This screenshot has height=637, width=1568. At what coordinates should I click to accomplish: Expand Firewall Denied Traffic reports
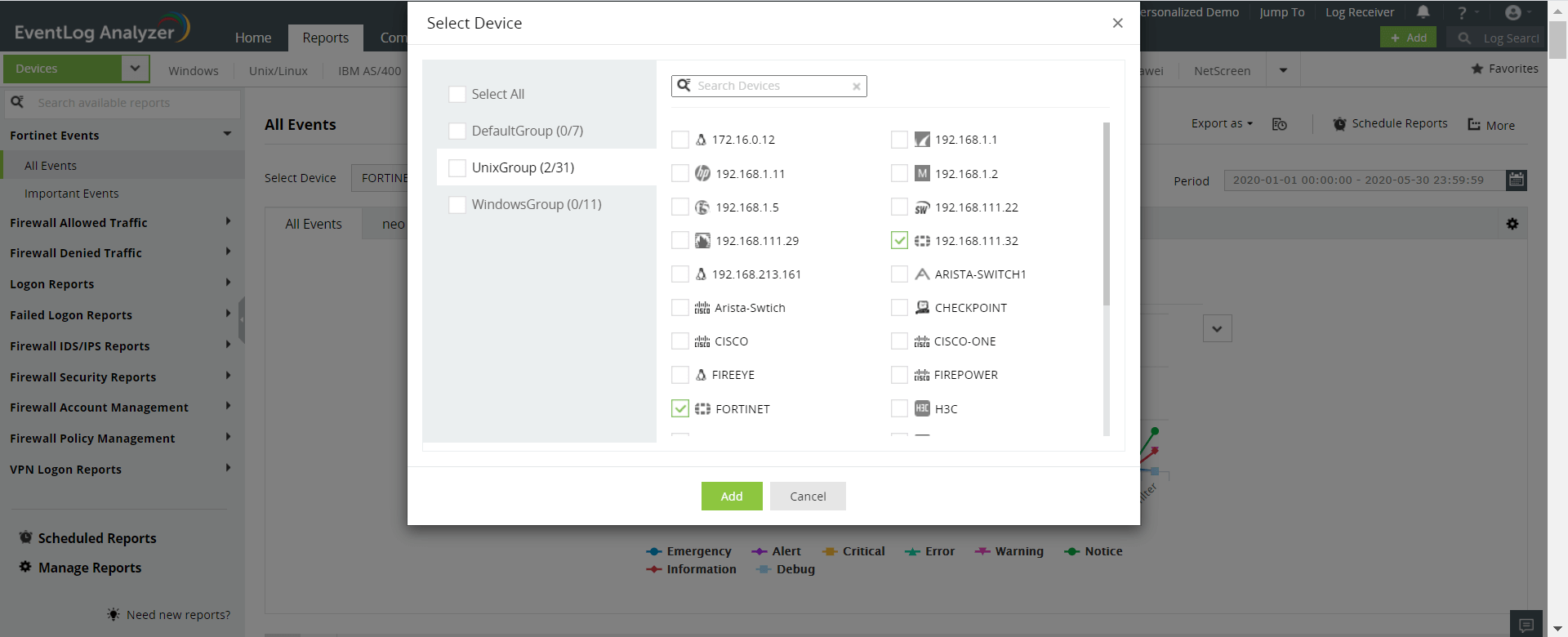point(228,252)
